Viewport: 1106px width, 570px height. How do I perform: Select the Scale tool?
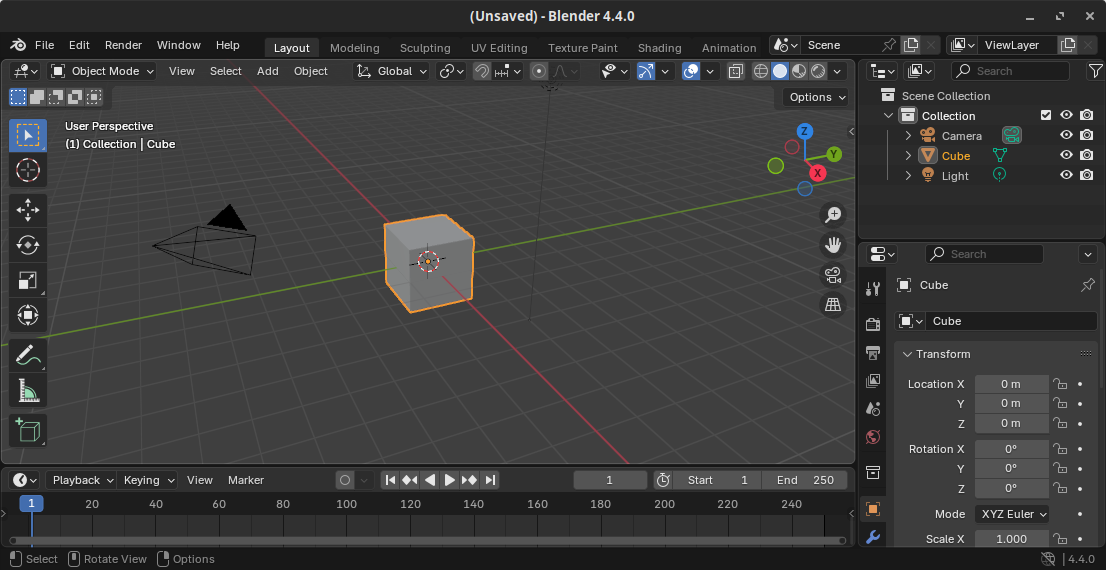pyautogui.click(x=28, y=280)
